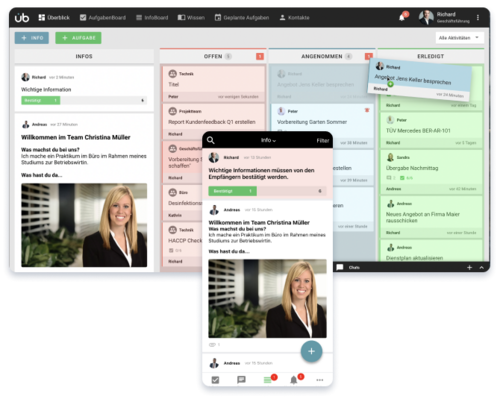
Task: Open Vorbereitung Garten Sommer task
Action: coord(312,122)
